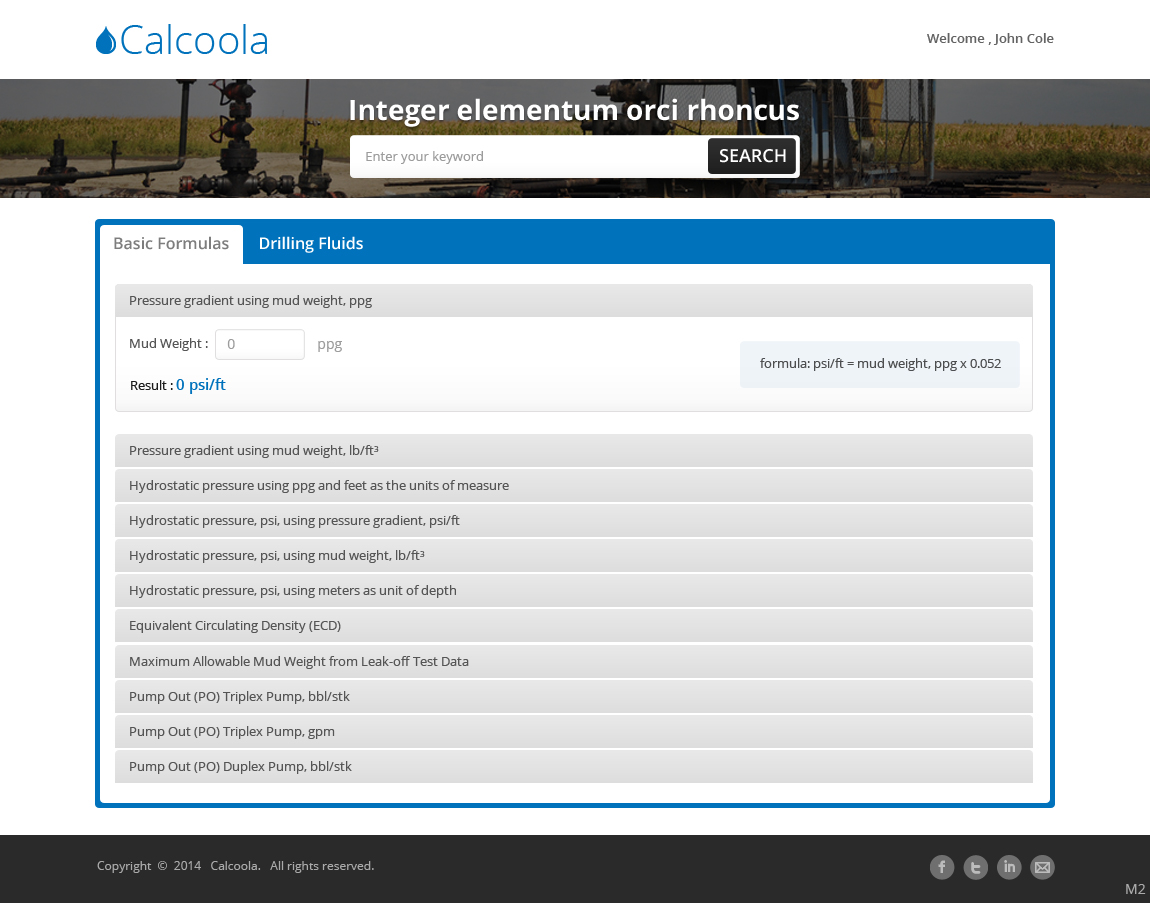Click the Integer elementum orci rhoncus heading

[574, 110]
